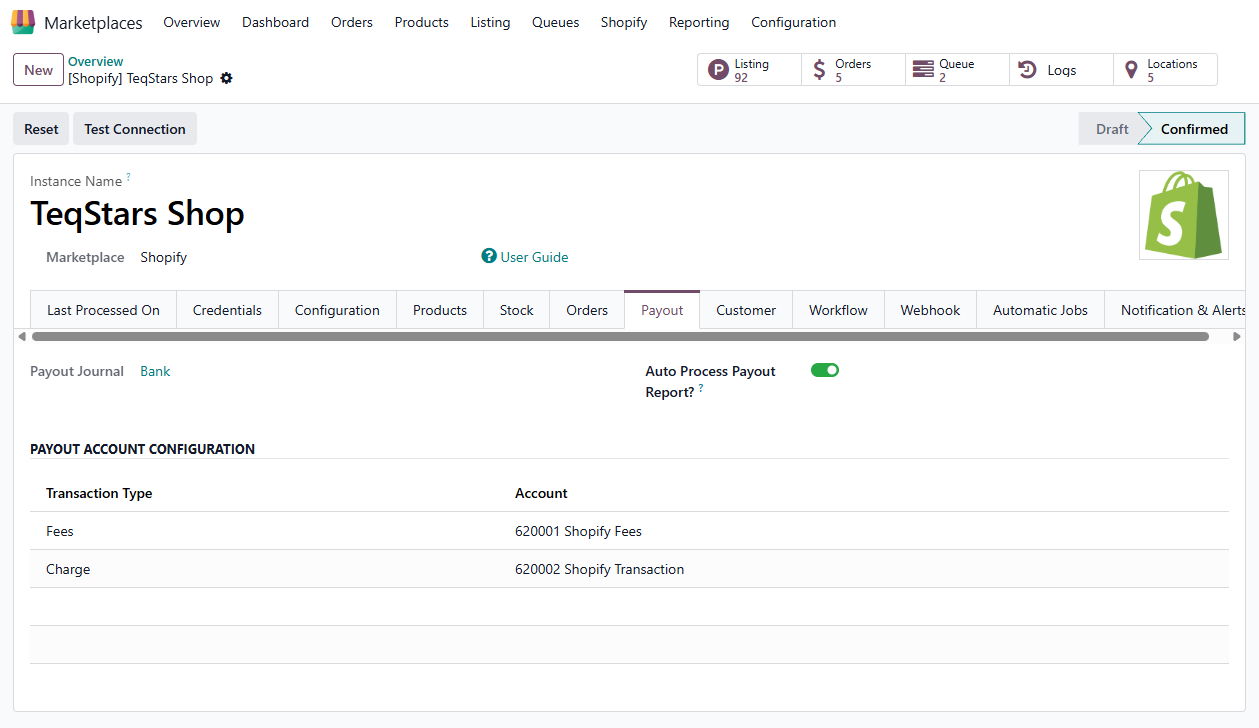Click the Overview breadcrumb link
This screenshot has height=728, width=1259.
click(x=96, y=62)
